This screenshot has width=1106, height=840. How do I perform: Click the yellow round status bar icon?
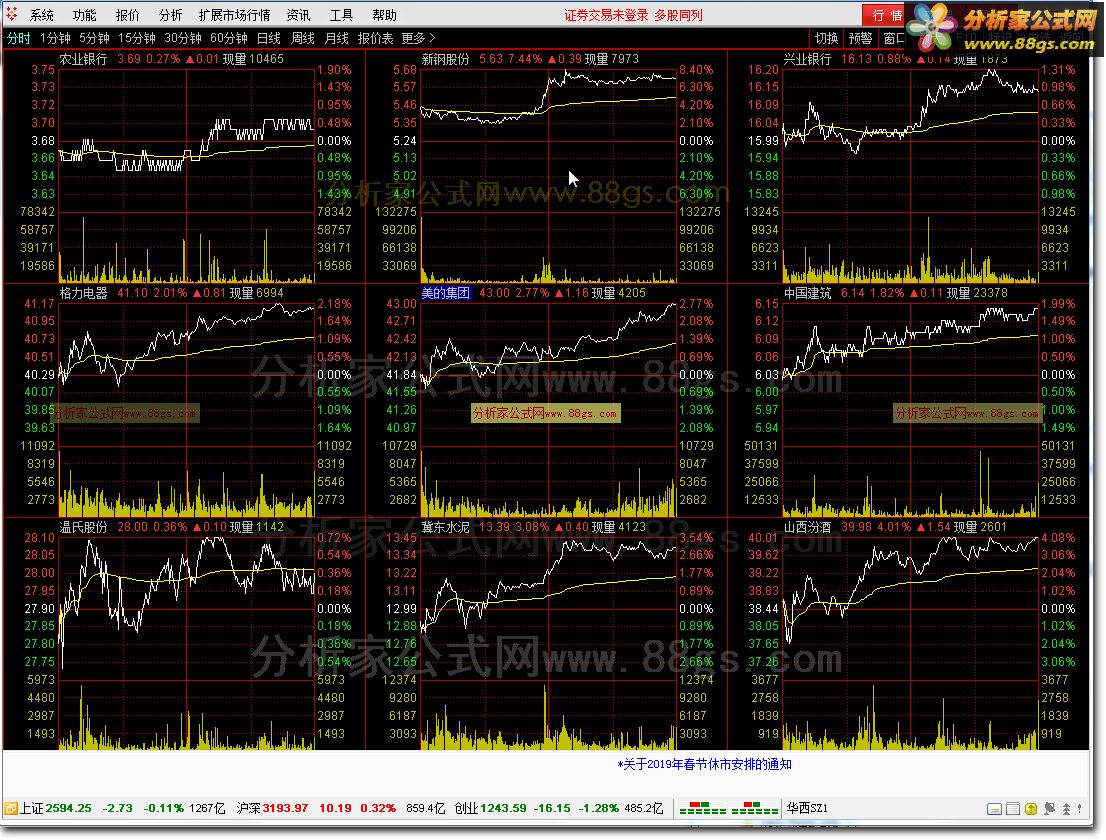pyautogui.click(x=1031, y=809)
